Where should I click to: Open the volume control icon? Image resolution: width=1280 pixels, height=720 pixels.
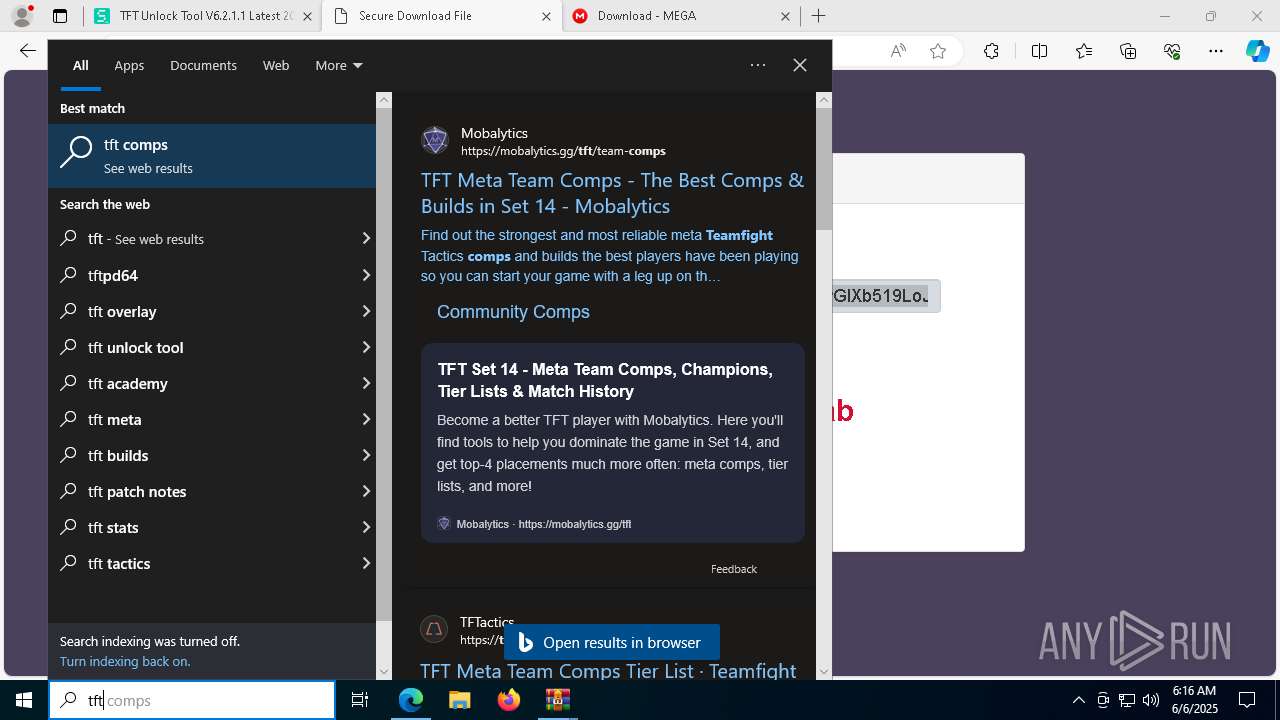[x=1151, y=700]
